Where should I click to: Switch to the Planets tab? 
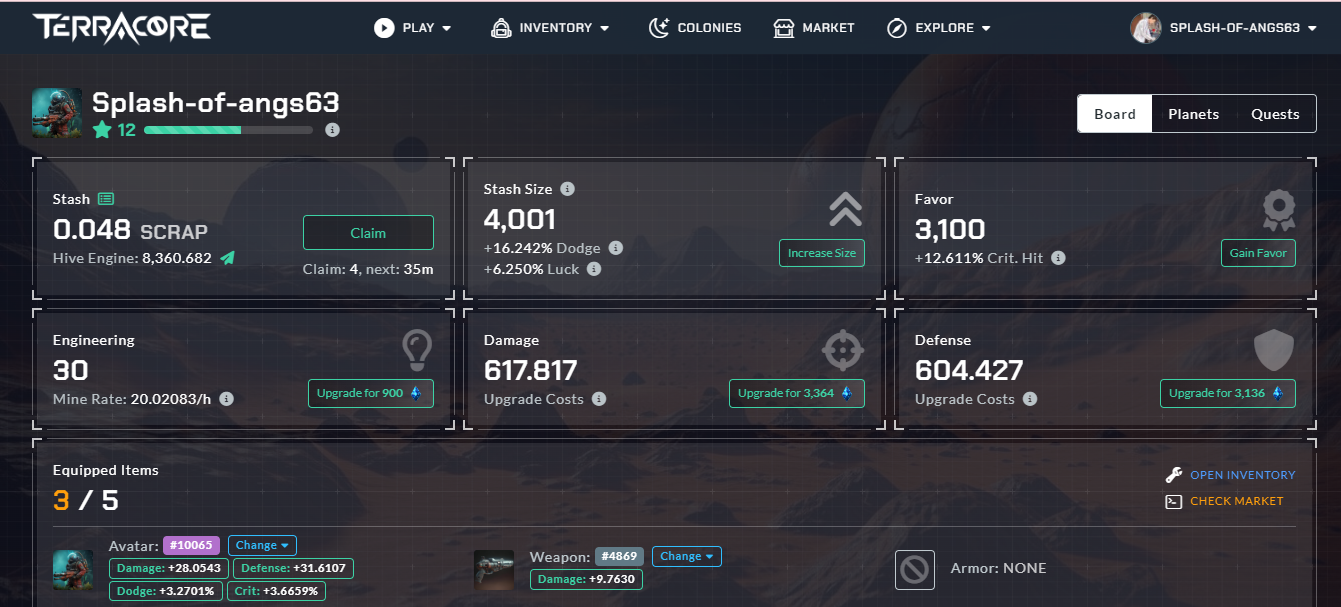pyautogui.click(x=1193, y=114)
